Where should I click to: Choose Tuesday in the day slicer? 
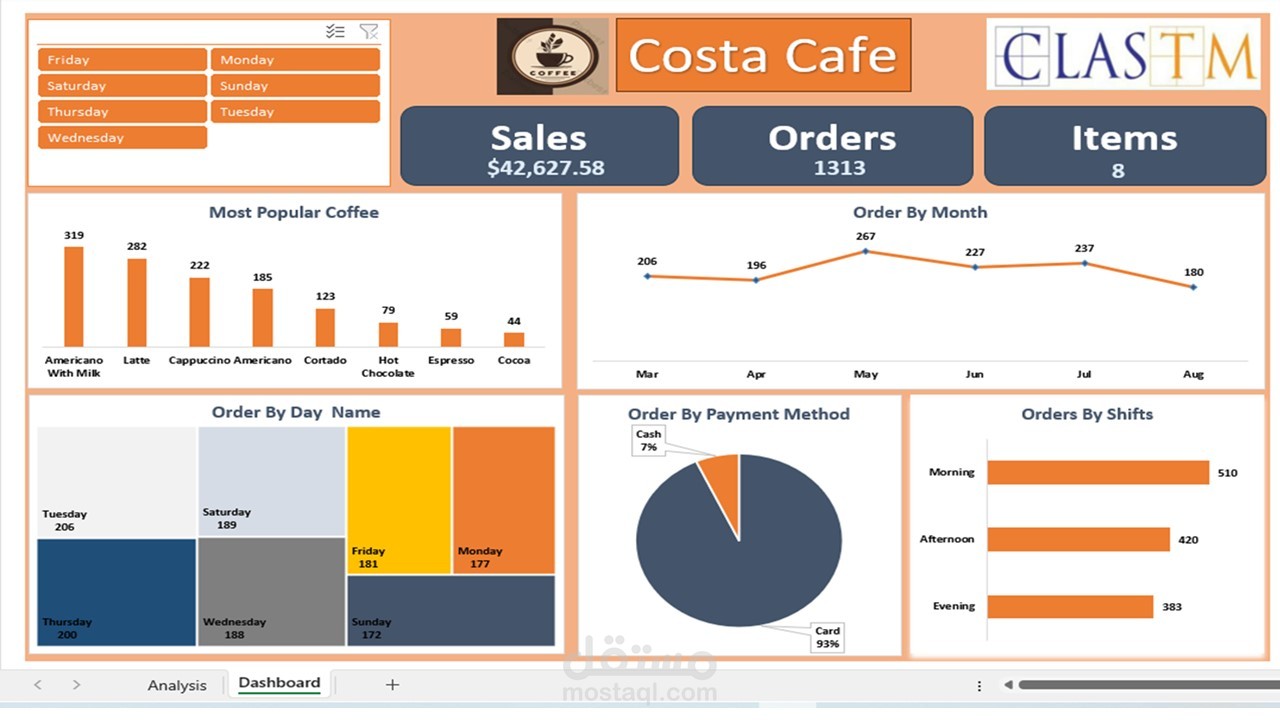(x=295, y=112)
